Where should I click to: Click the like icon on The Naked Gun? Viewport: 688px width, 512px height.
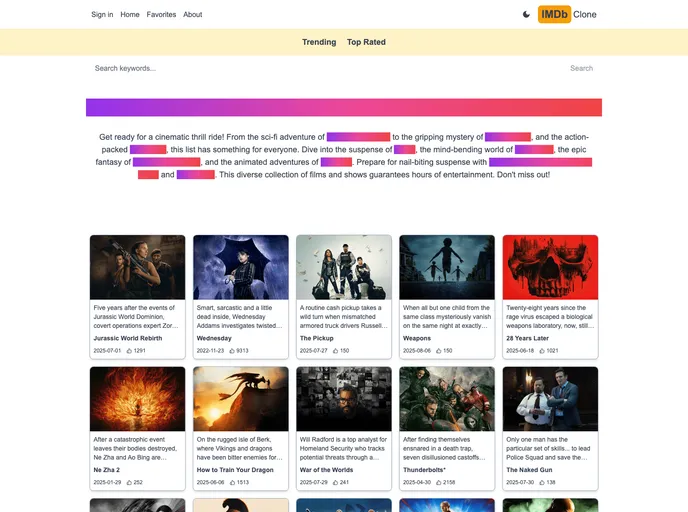tap(542, 482)
